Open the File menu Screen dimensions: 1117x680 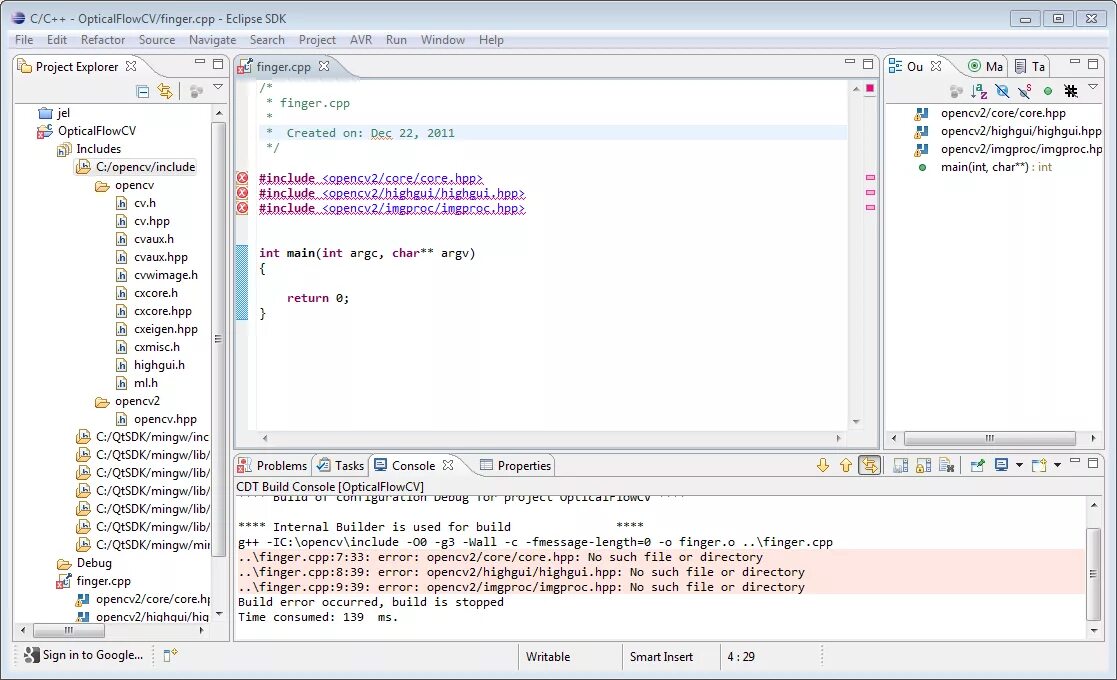[24, 40]
